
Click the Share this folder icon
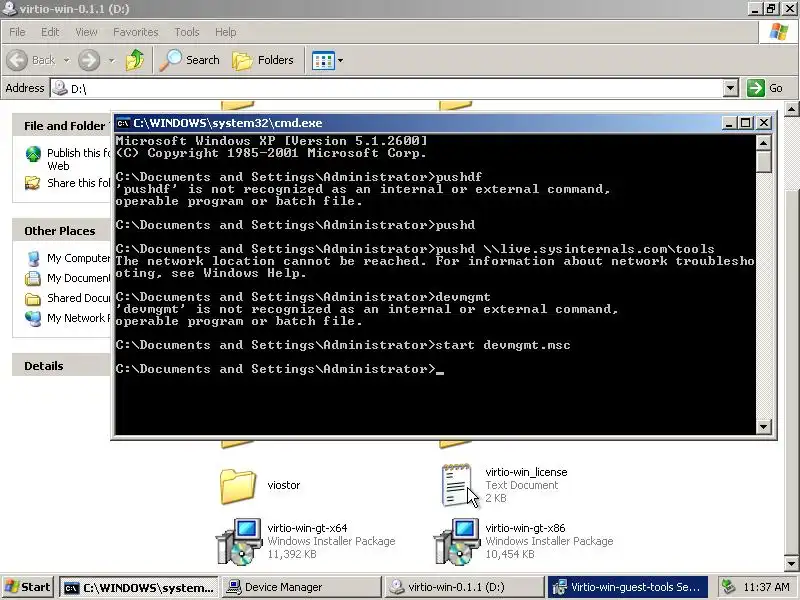(33, 183)
